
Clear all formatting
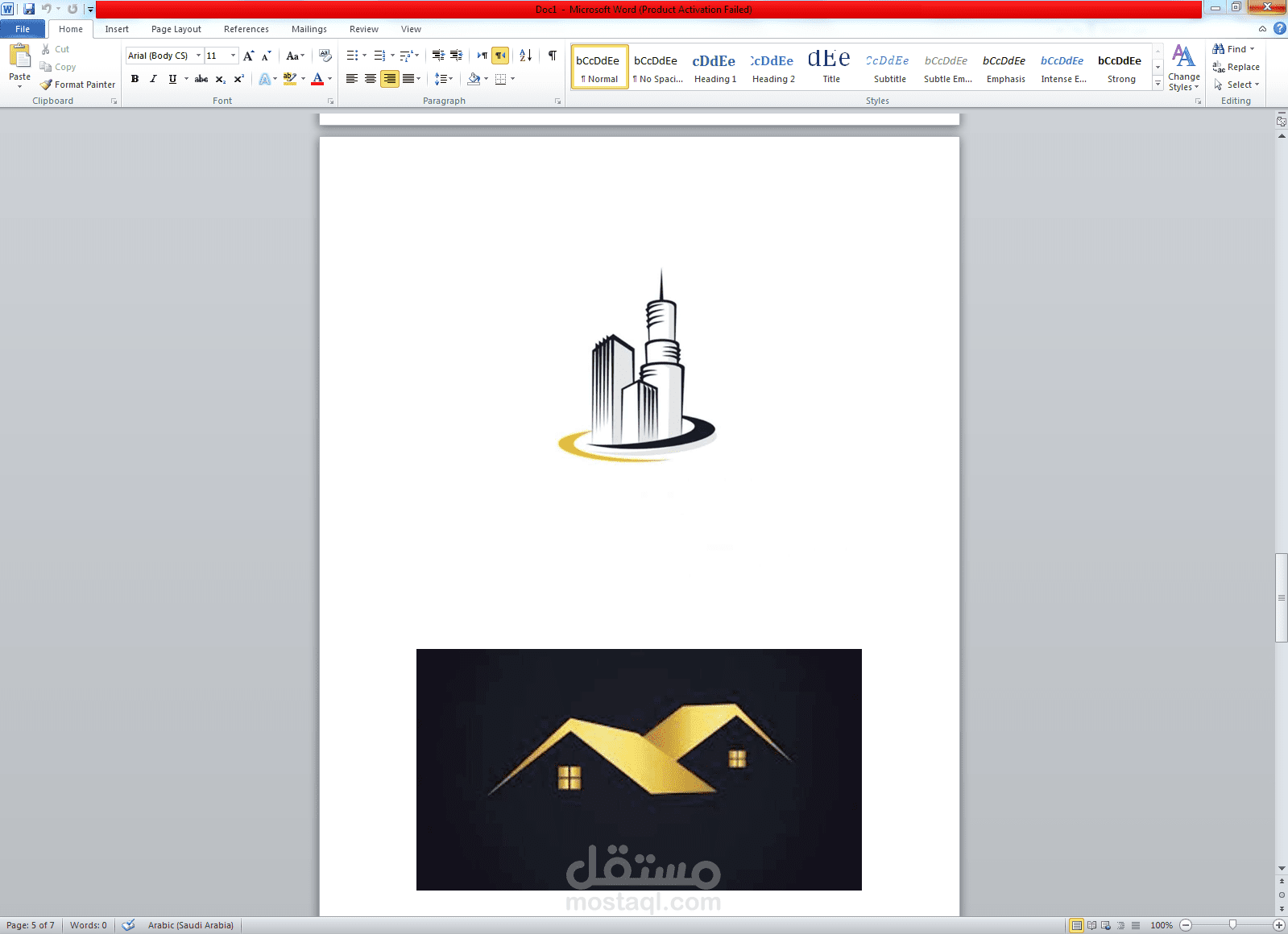[x=325, y=56]
